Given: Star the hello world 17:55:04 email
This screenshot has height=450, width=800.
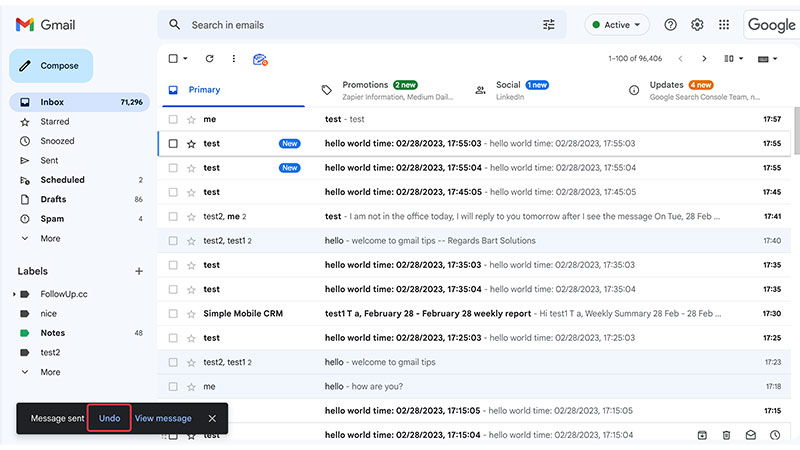Looking at the screenshot, I should click(x=191, y=168).
